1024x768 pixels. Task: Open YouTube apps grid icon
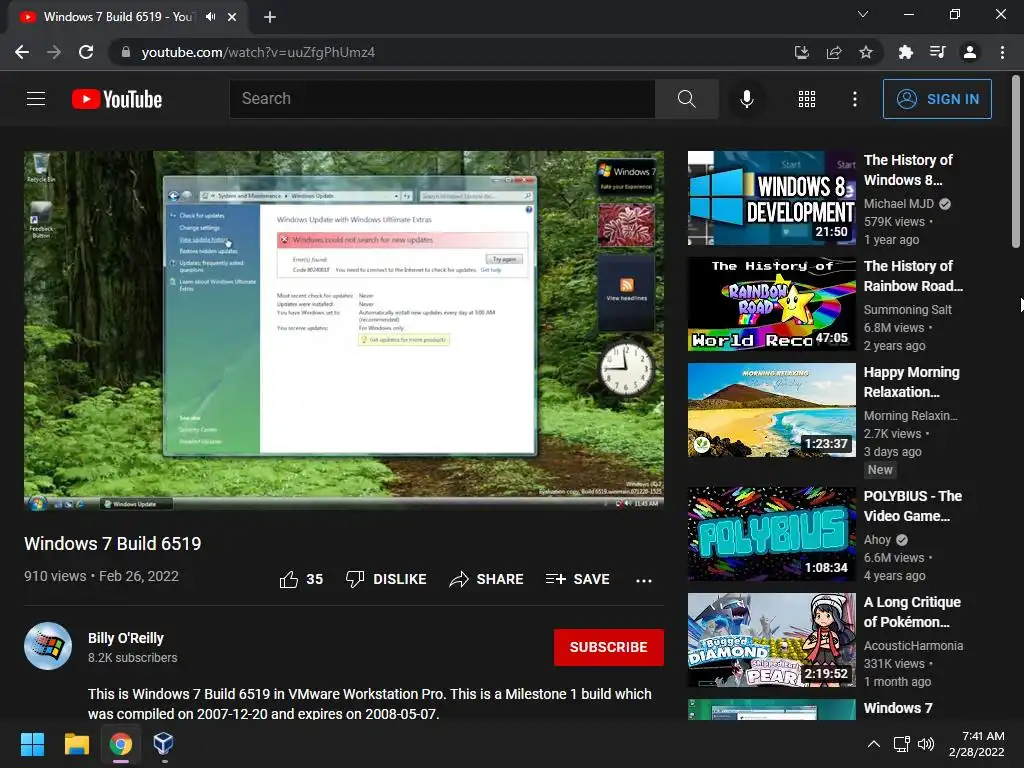point(807,99)
